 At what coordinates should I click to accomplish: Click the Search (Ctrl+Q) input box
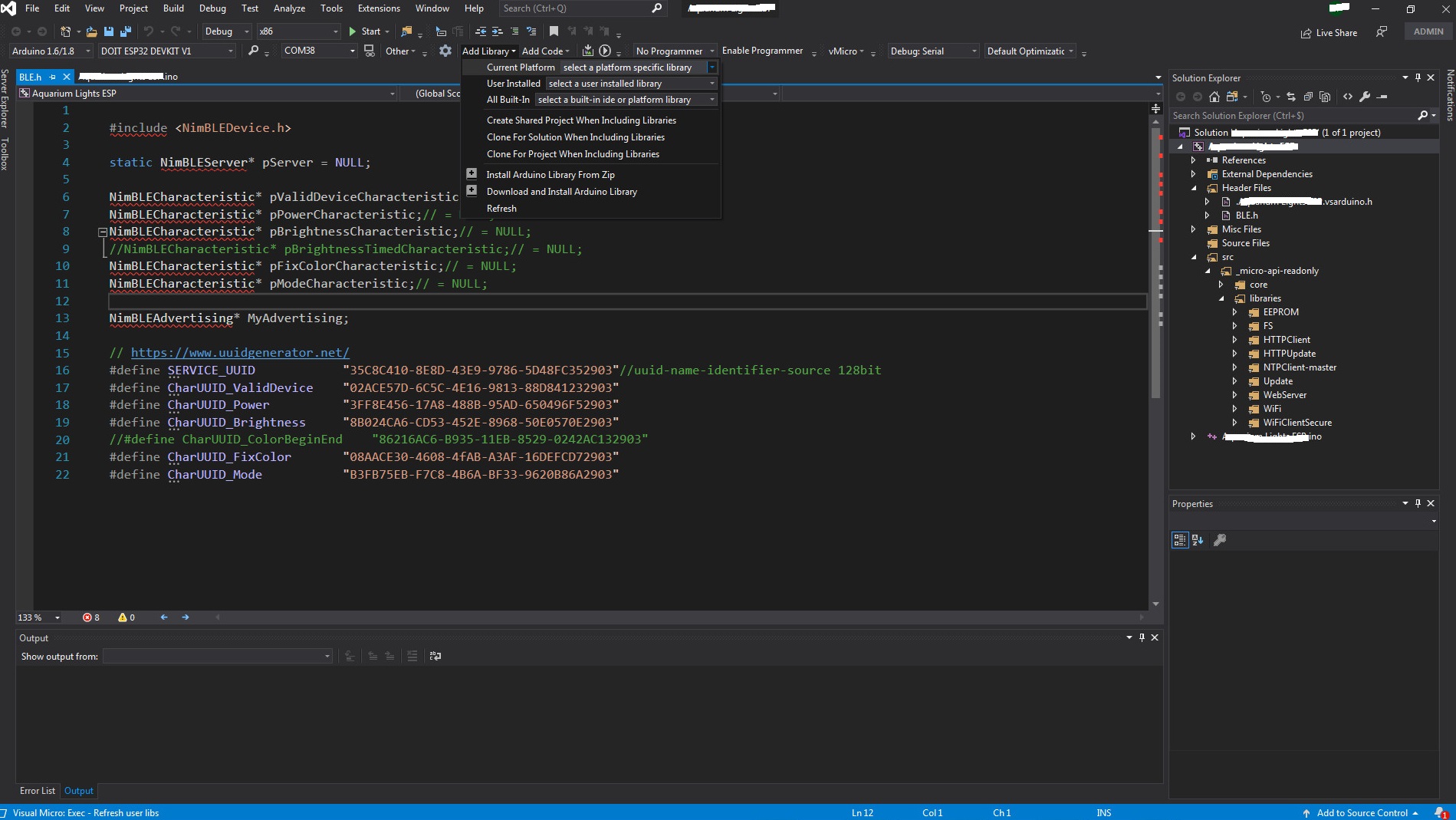pyautogui.click(x=583, y=8)
